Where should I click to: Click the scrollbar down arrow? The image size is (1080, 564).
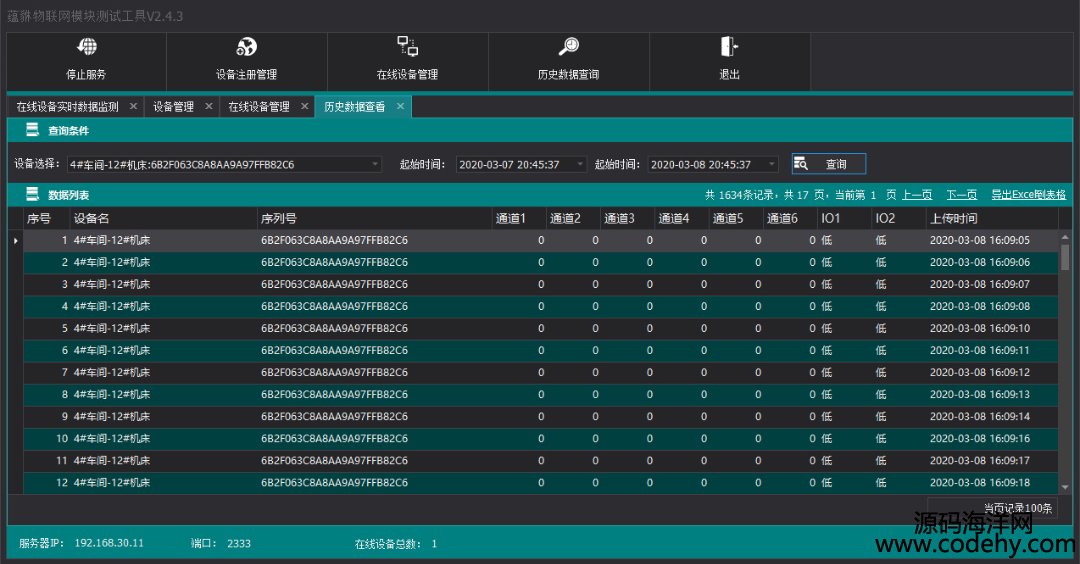pos(1065,487)
